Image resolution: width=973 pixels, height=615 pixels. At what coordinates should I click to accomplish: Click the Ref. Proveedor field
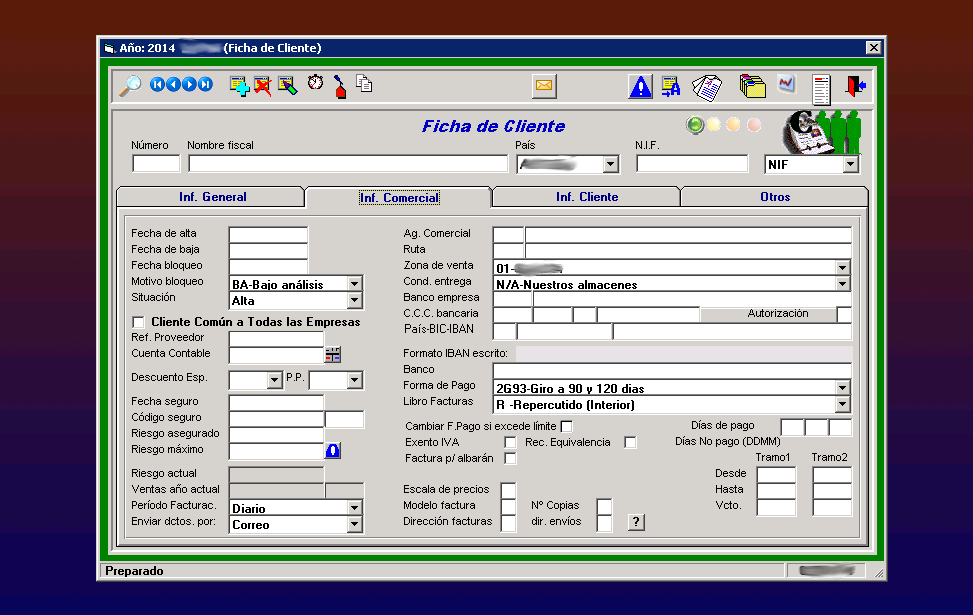[276, 339]
